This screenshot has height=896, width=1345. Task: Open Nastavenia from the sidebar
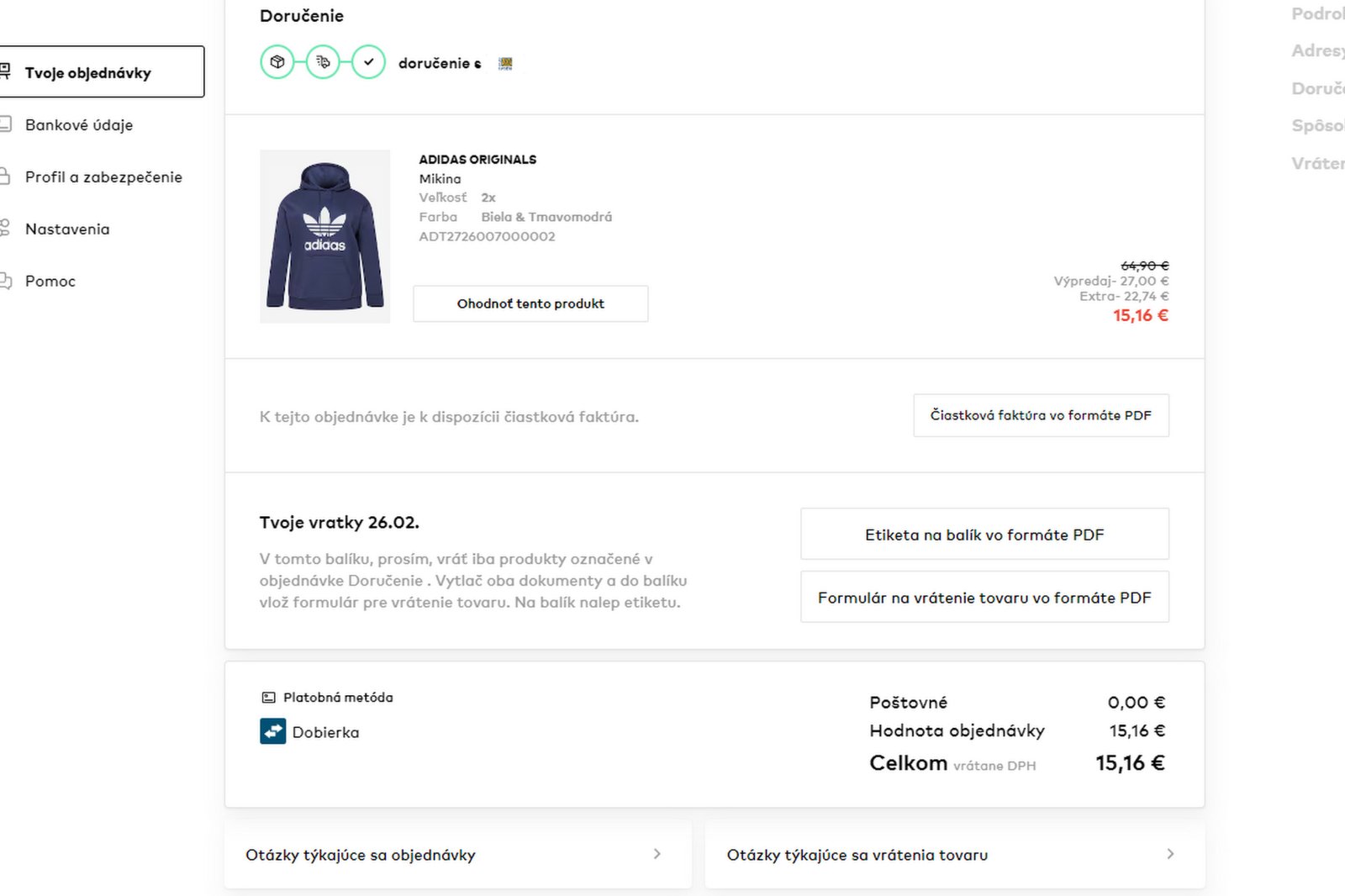coord(67,229)
